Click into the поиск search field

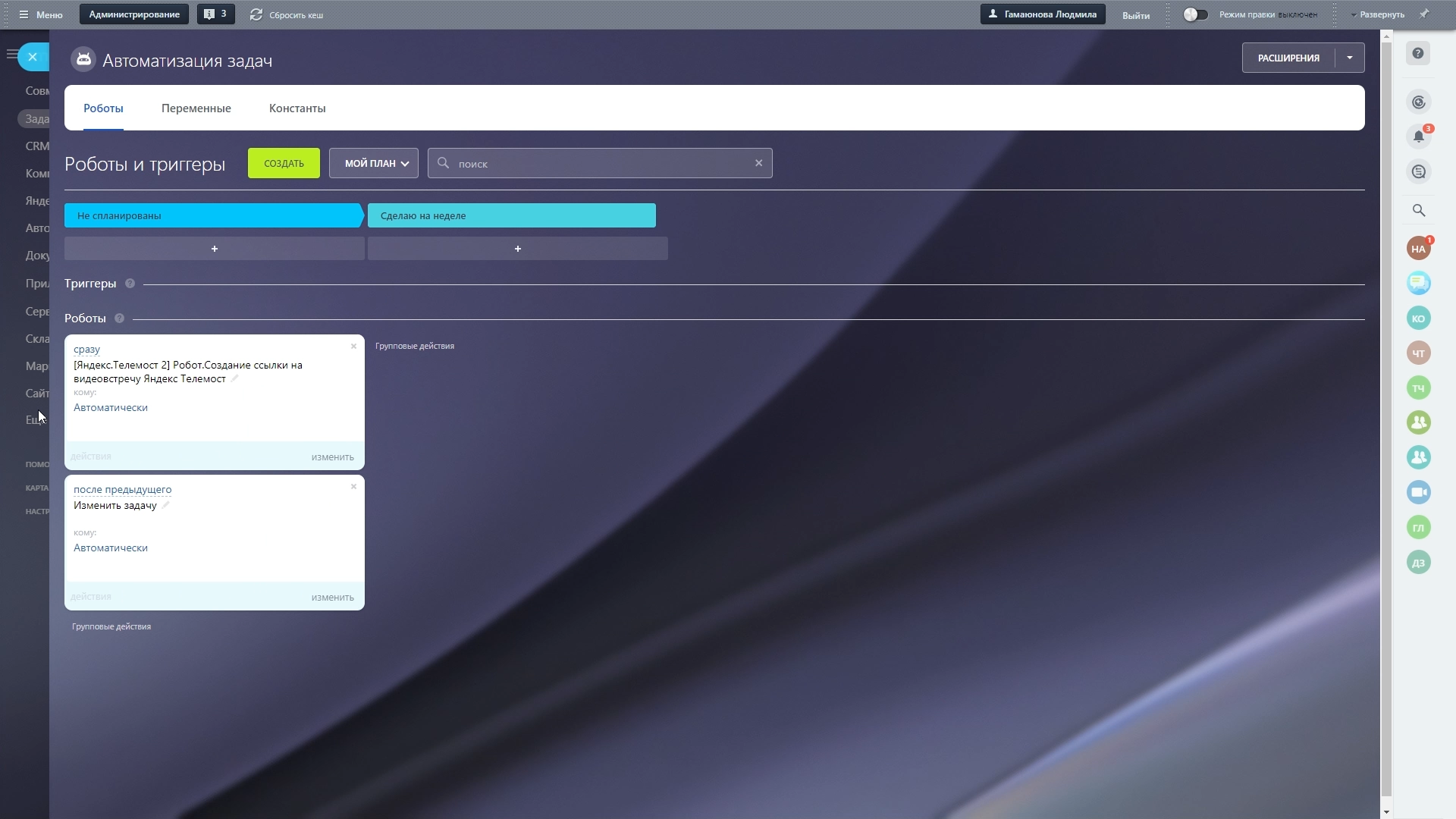[x=599, y=164]
